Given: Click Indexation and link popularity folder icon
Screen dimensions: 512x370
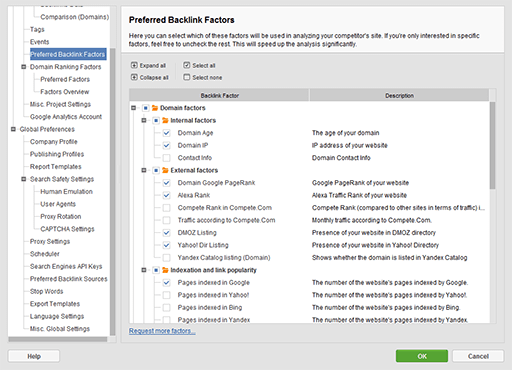Looking at the screenshot, I should tap(165, 270).
